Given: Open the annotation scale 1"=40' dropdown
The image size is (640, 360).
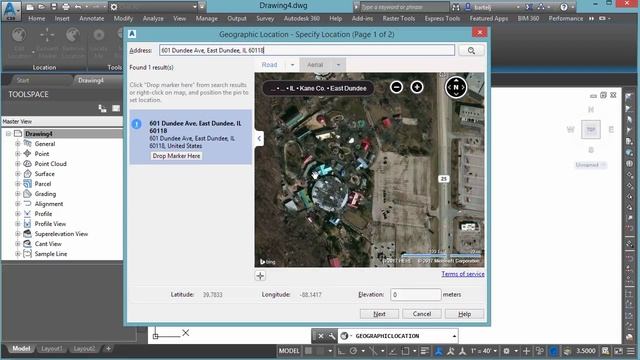Looking at the screenshot, I should coord(484,351).
